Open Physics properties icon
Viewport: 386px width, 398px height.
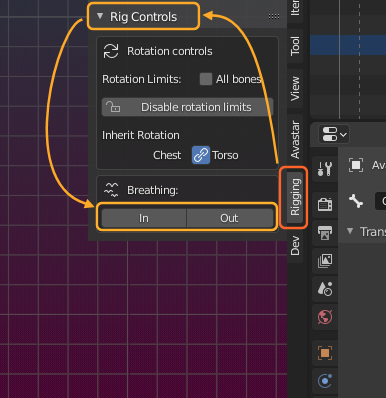(325, 381)
